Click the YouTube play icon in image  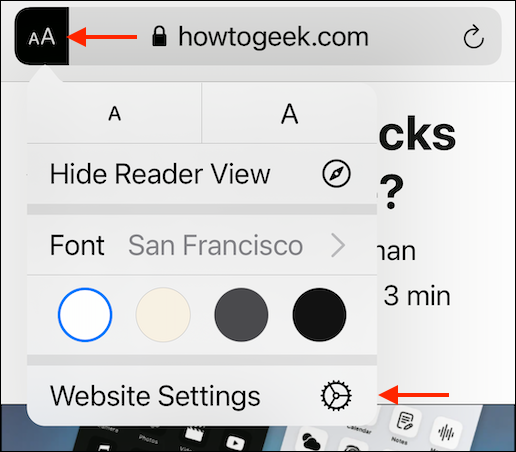click(235, 442)
